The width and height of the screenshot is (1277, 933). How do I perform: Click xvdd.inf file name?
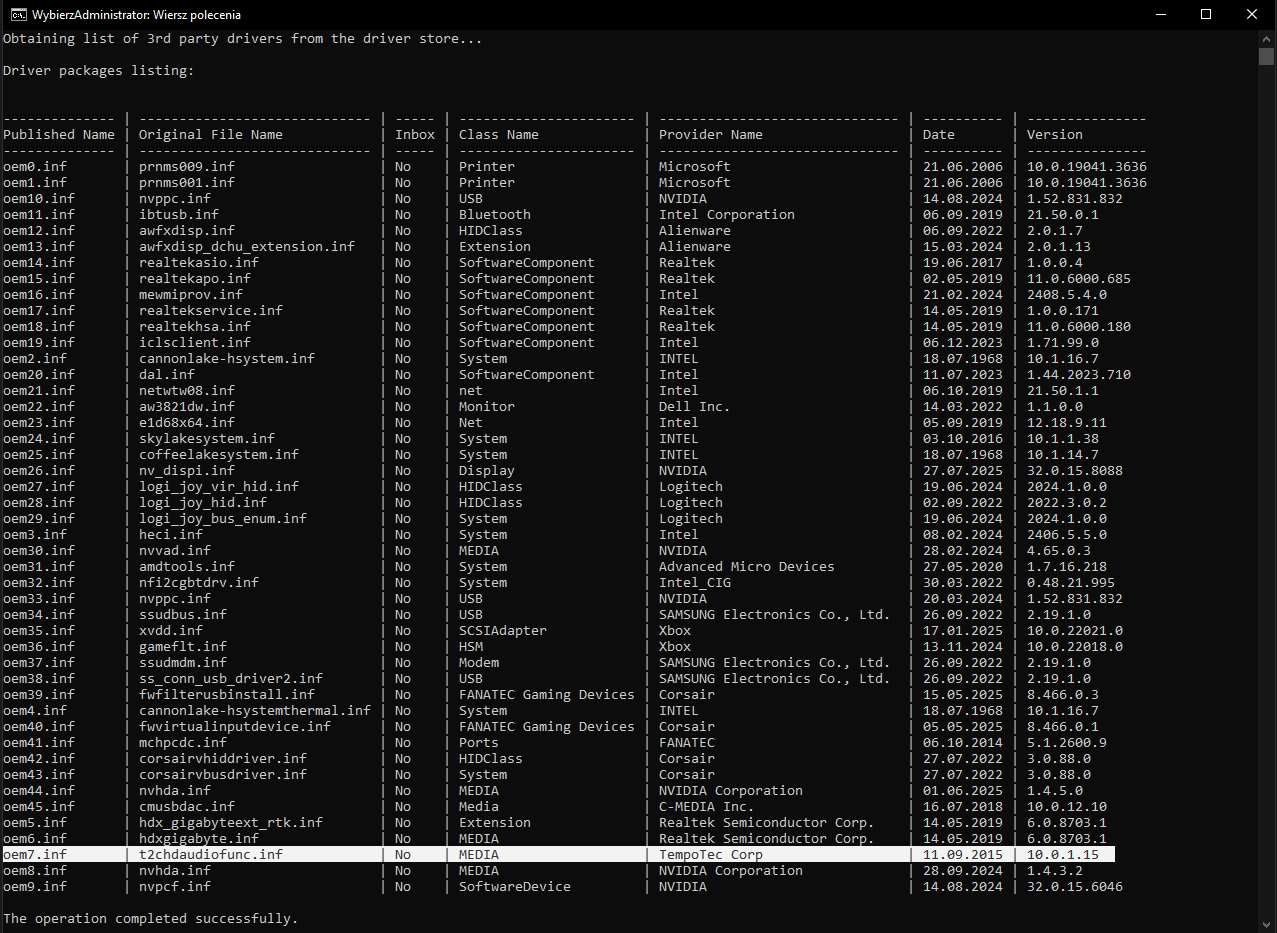pos(171,631)
